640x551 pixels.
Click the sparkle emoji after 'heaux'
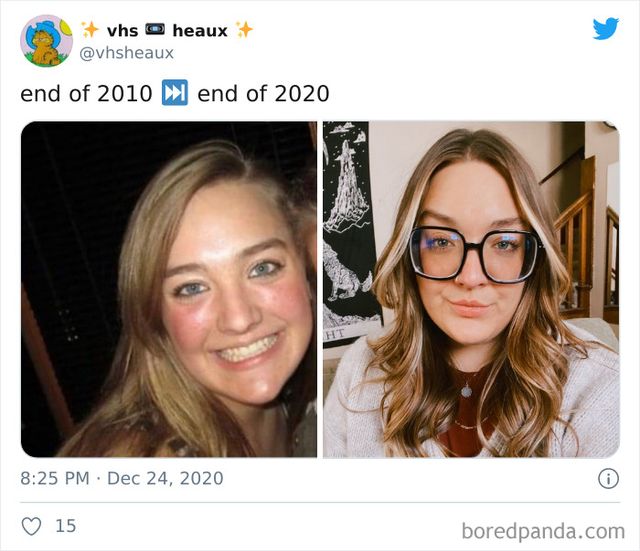coord(244,31)
